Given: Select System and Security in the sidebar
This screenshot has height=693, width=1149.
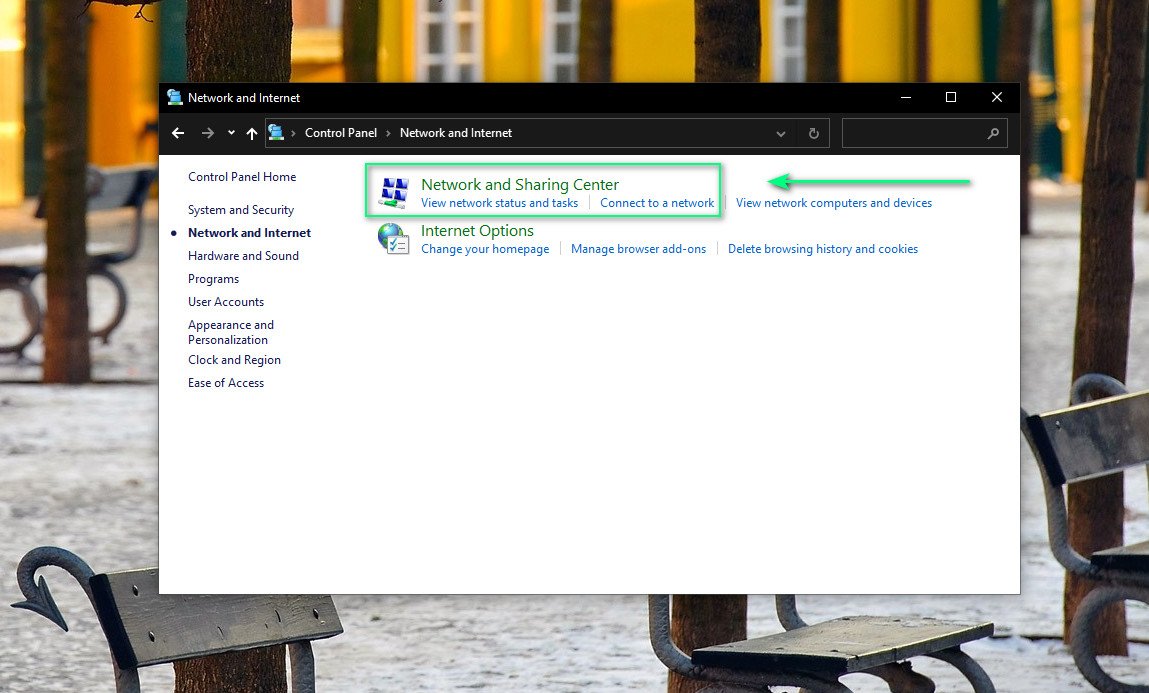Looking at the screenshot, I should [x=240, y=210].
